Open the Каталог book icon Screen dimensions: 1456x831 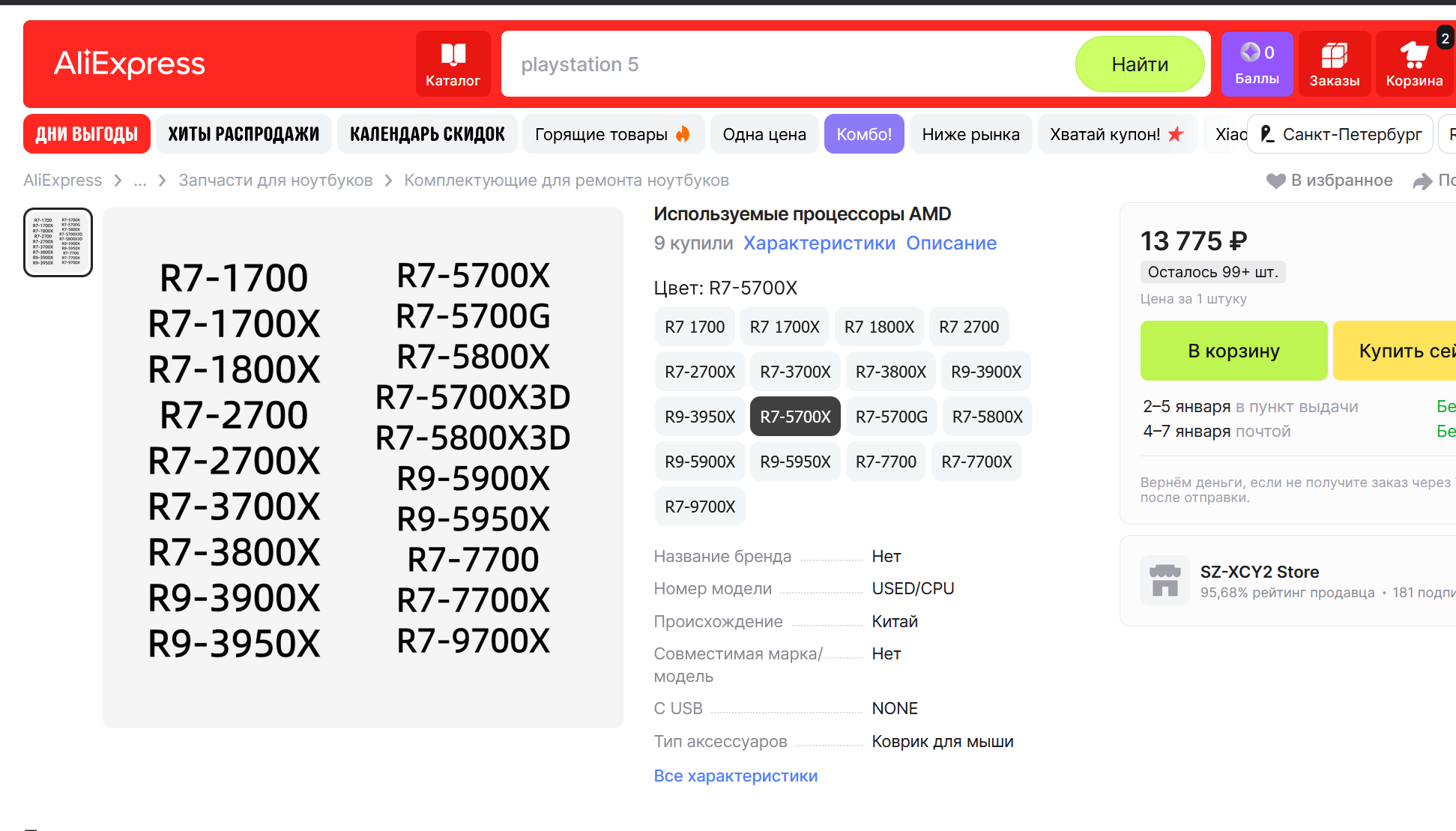[x=453, y=55]
